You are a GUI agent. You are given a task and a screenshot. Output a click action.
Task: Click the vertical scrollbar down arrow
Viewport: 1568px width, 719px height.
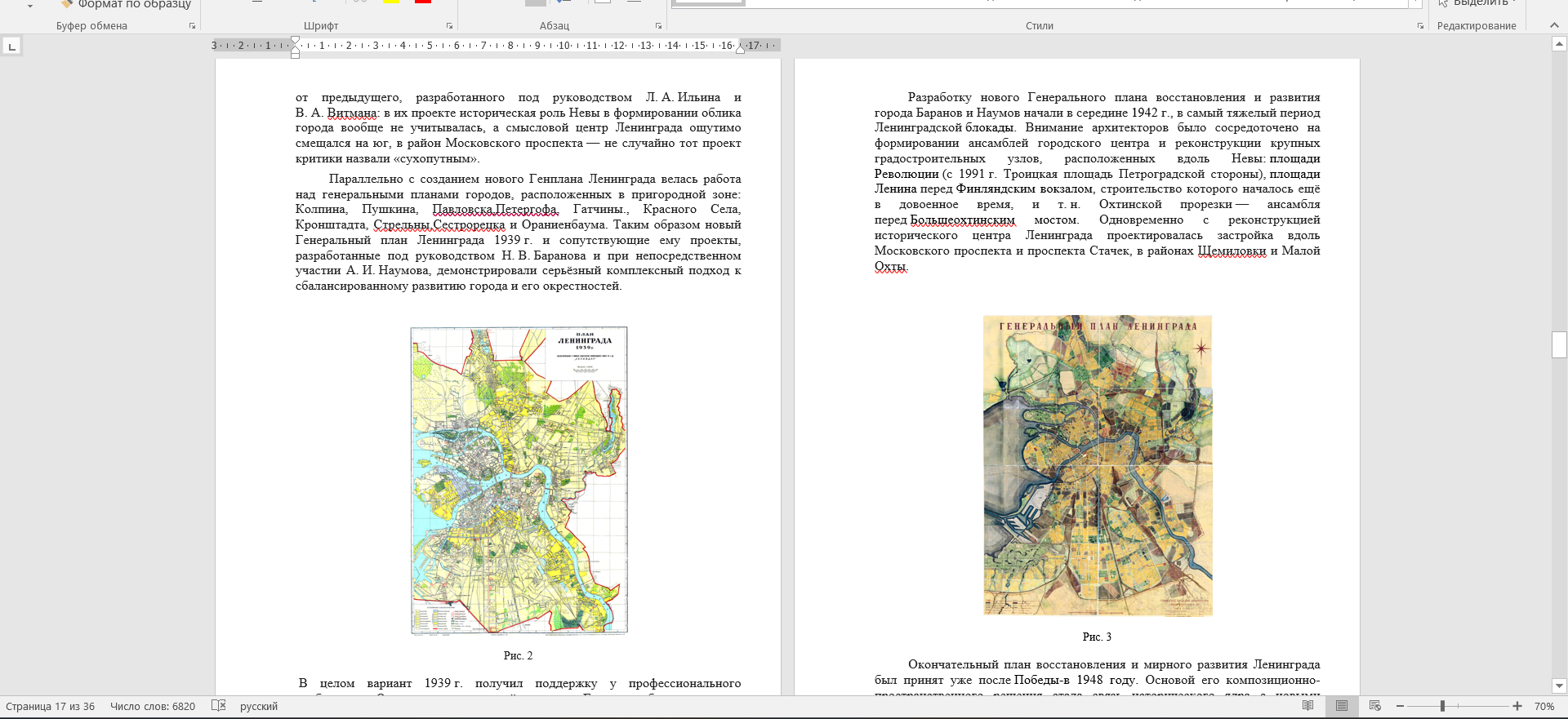(1559, 686)
